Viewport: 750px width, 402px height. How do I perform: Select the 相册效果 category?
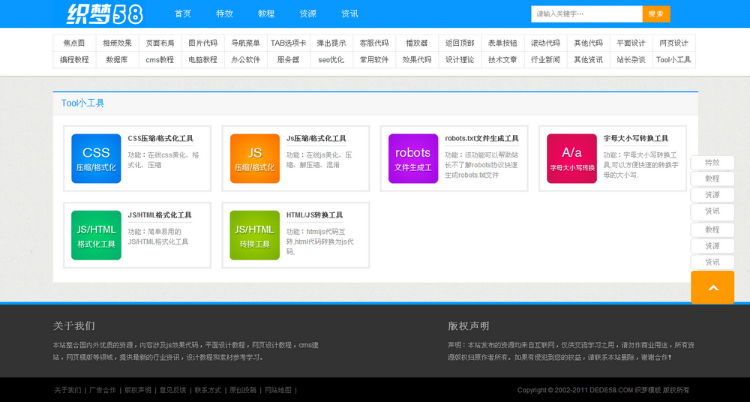click(117, 43)
